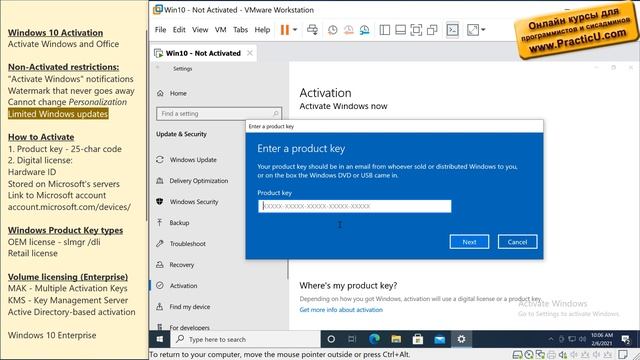Click the Cortana circle taskbar icon
This screenshot has width=640, height=360.
point(331,339)
